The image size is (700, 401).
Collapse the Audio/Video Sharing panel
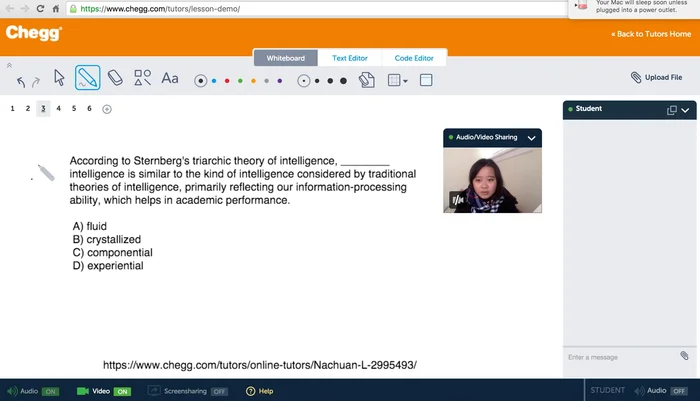click(x=532, y=137)
